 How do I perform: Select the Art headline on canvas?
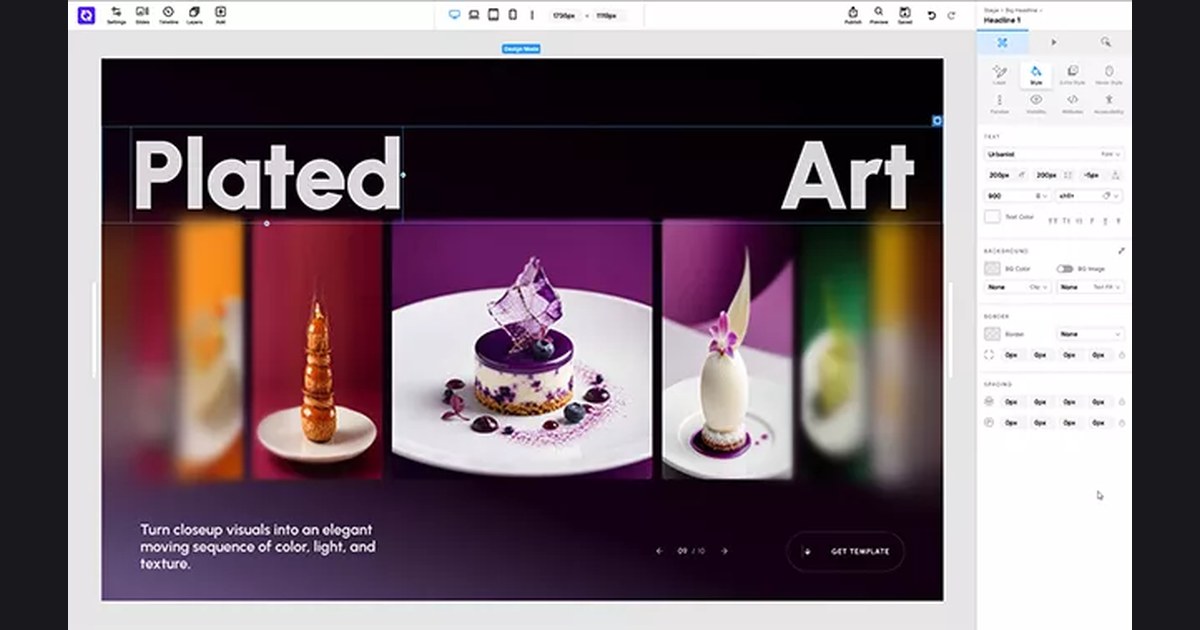coord(848,175)
